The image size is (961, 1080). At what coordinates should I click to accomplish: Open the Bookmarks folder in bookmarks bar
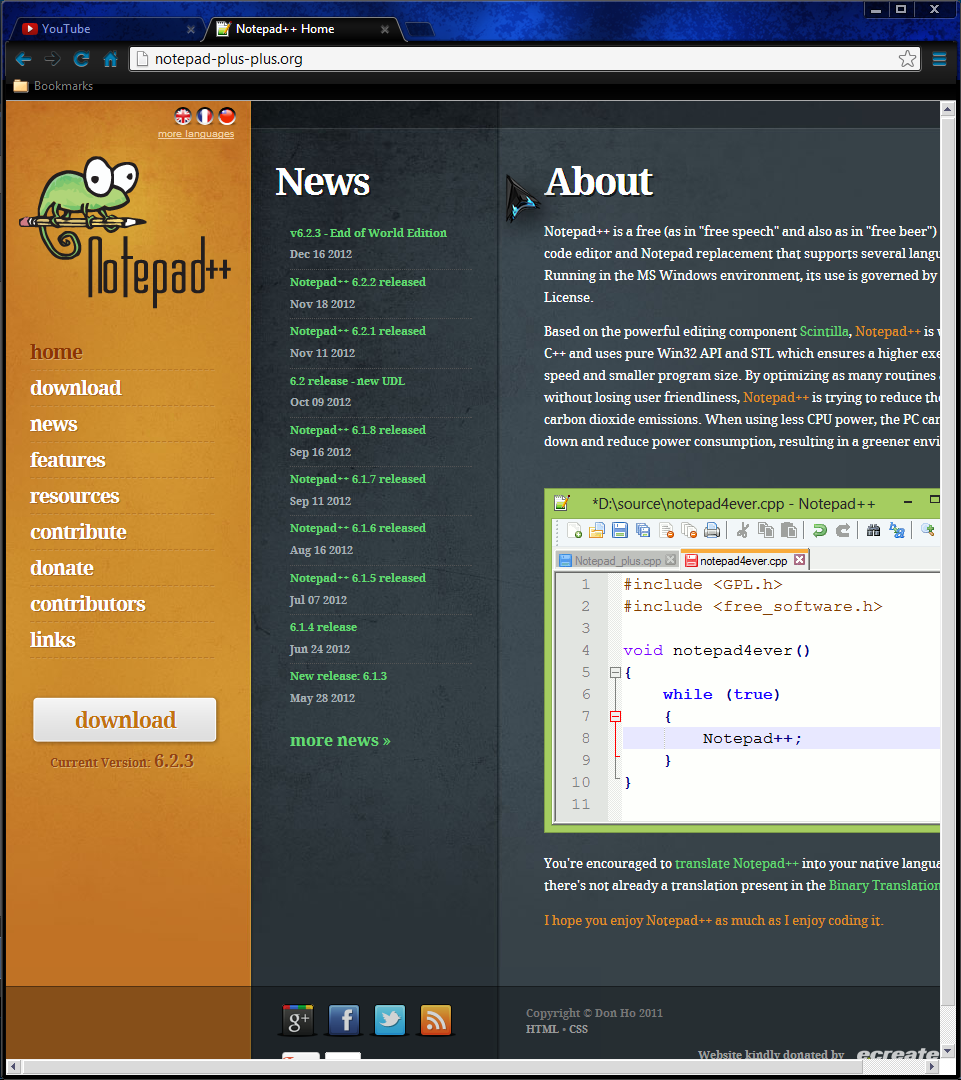click(53, 86)
